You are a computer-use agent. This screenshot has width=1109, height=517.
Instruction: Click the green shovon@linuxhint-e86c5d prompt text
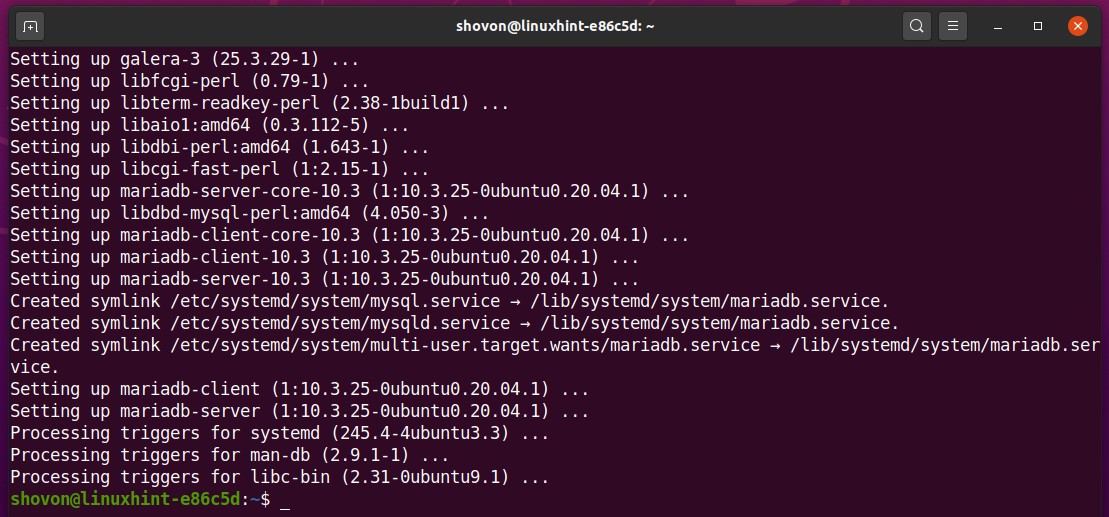(127, 499)
